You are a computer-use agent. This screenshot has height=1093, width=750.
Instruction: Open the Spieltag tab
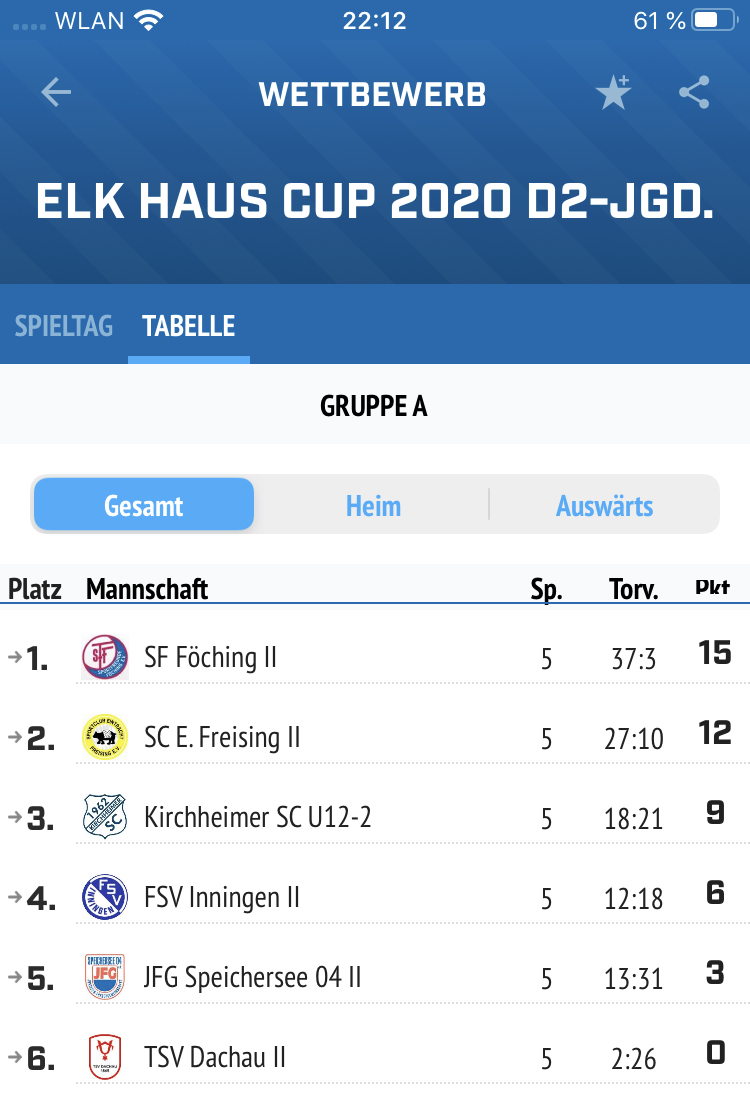coord(63,326)
